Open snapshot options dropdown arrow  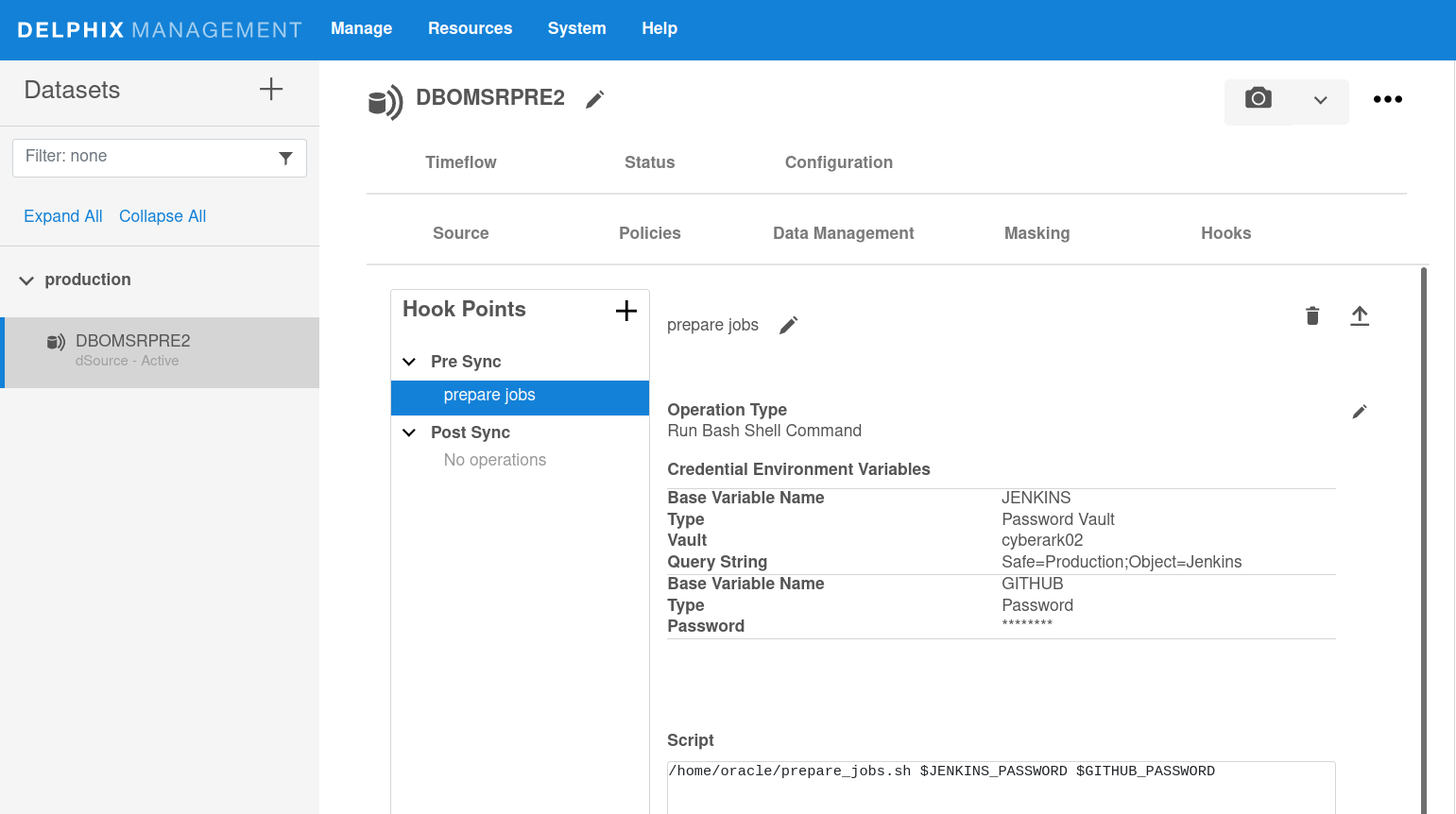click(x=1320, y=100)
